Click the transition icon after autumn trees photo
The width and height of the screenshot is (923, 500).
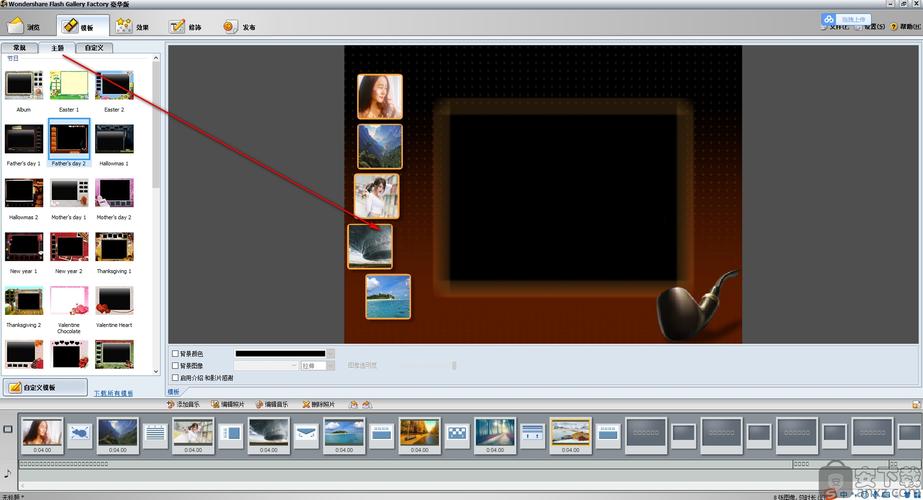pyautogui.click(x=457, y=435)
